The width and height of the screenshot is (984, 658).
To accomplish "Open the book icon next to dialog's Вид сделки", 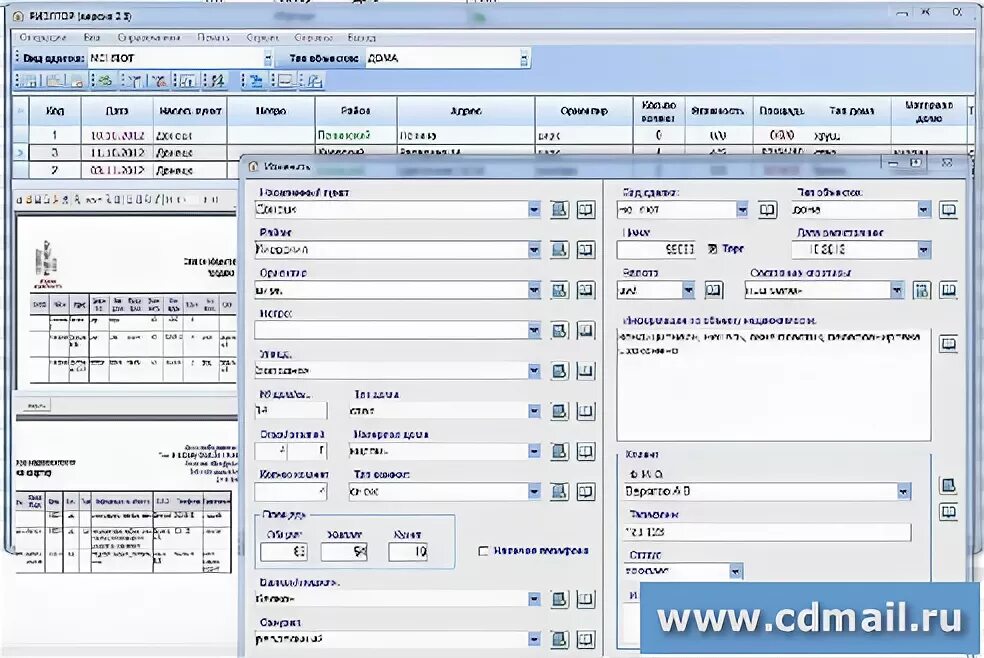I will pyautogui.click(x=767, y=210).
